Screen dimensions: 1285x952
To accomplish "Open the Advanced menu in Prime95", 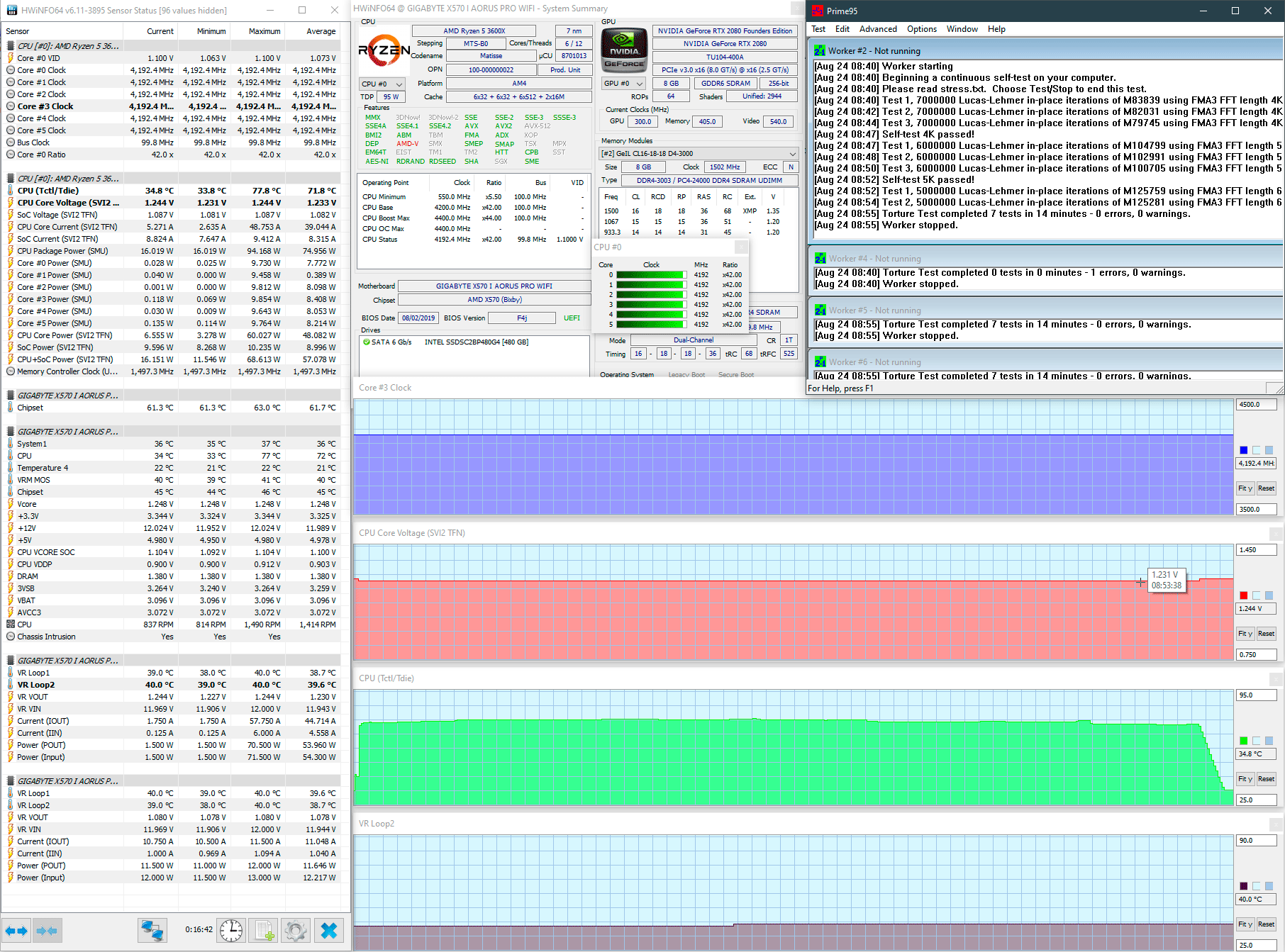I will point(878,29).
